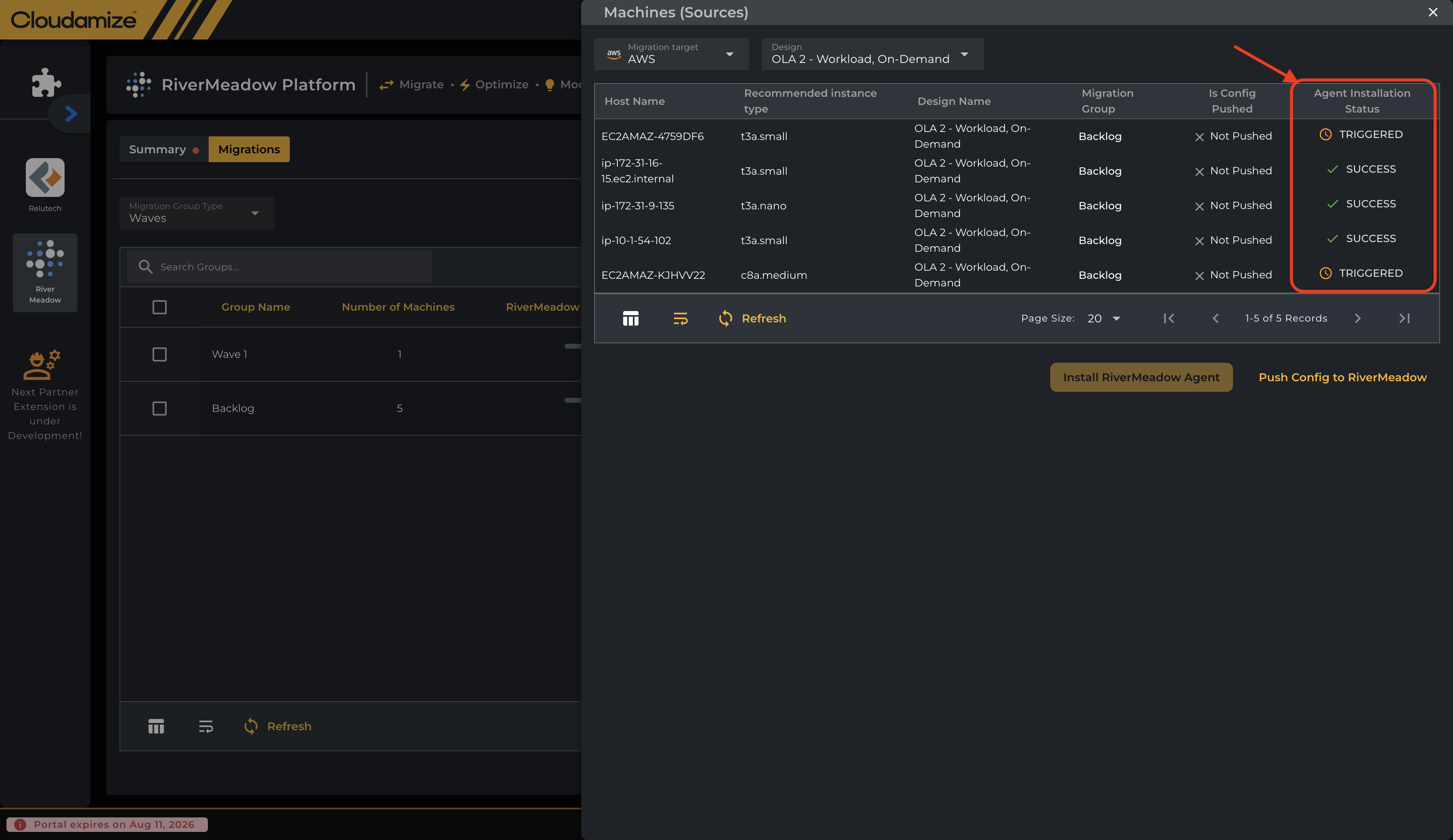Click the AWS logo icon
This screenshot has height=840, width=1453.
point(613,54)
